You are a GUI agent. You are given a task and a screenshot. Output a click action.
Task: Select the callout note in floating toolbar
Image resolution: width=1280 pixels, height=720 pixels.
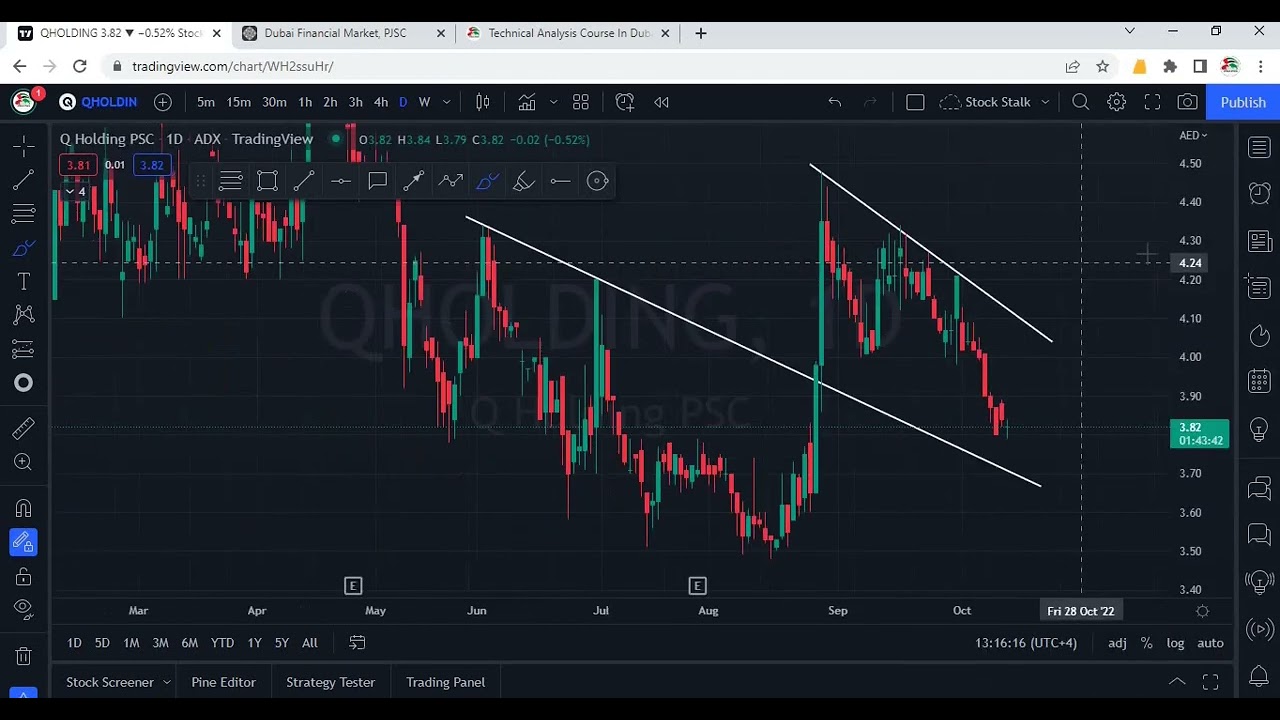(377, 181)
